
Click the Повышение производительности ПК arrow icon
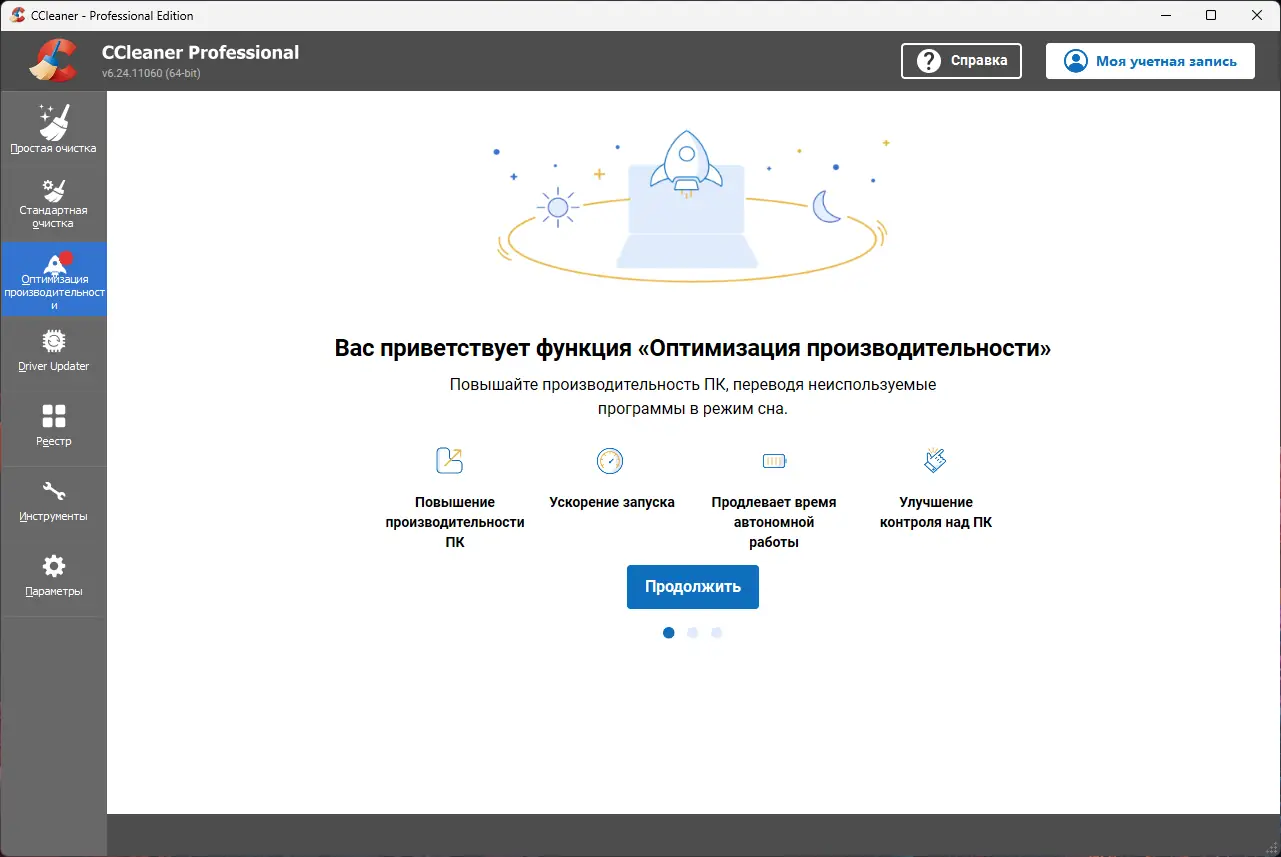[449, 460]
